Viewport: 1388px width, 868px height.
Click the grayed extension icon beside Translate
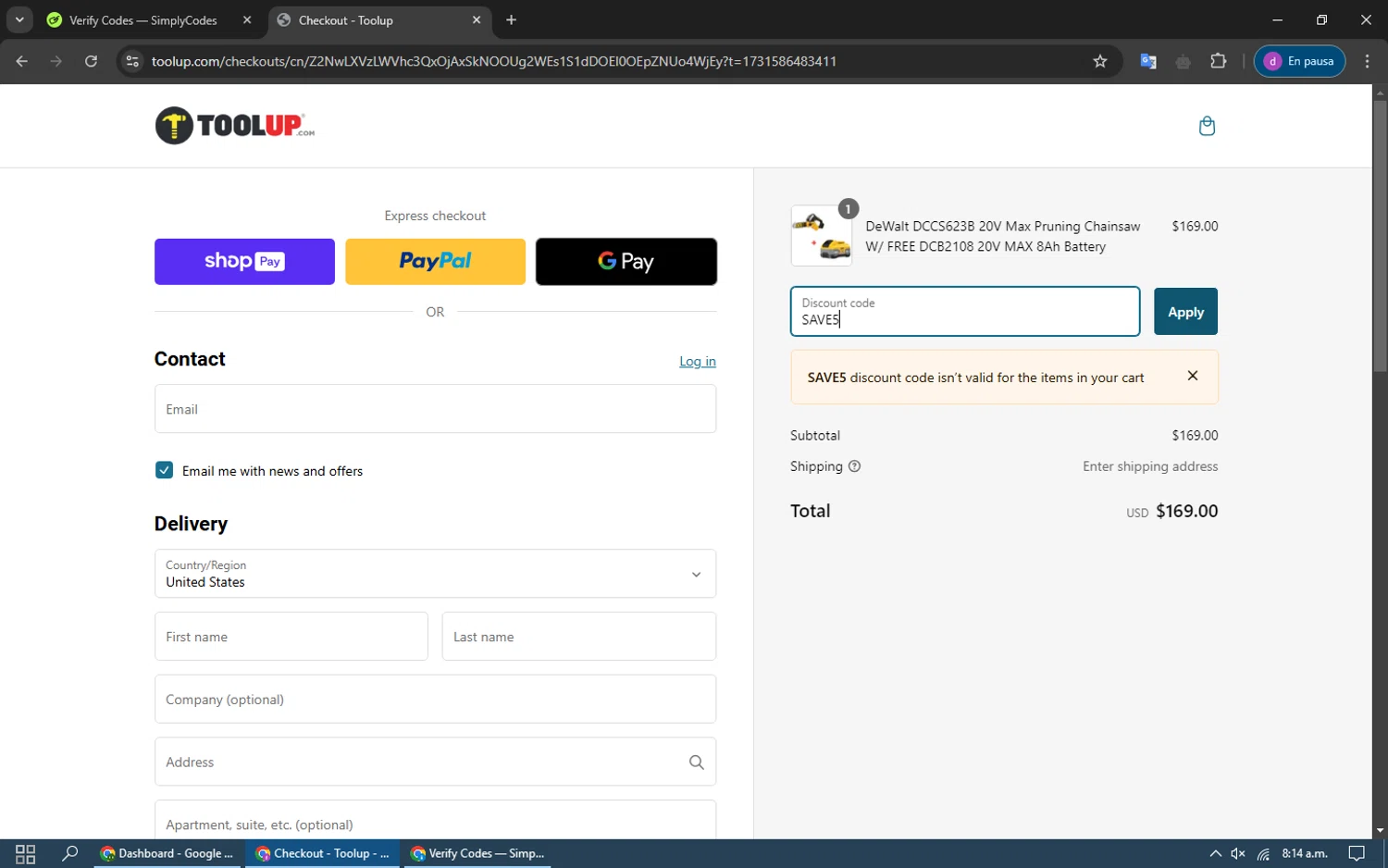pos(1184,61)
